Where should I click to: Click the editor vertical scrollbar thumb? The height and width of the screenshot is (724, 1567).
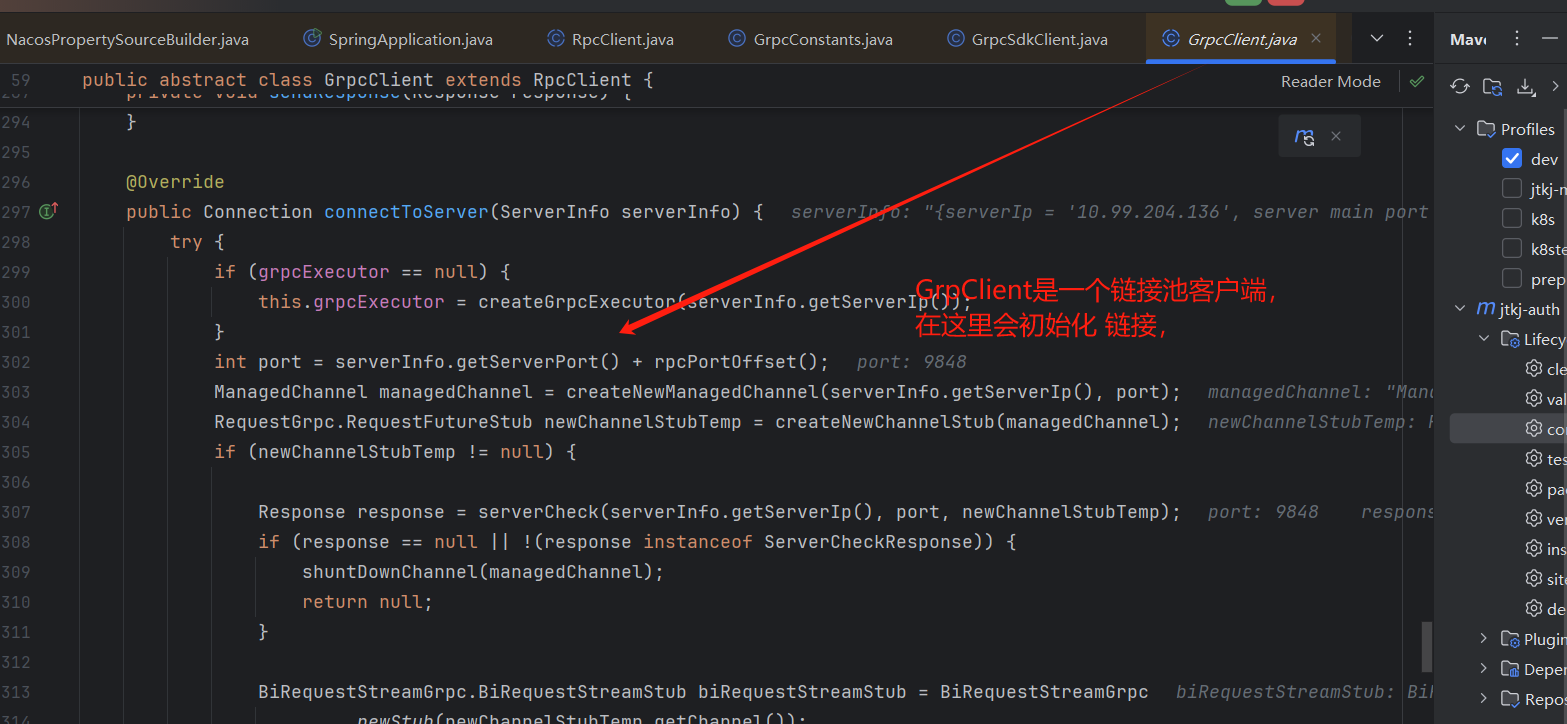coord(1427,647)
